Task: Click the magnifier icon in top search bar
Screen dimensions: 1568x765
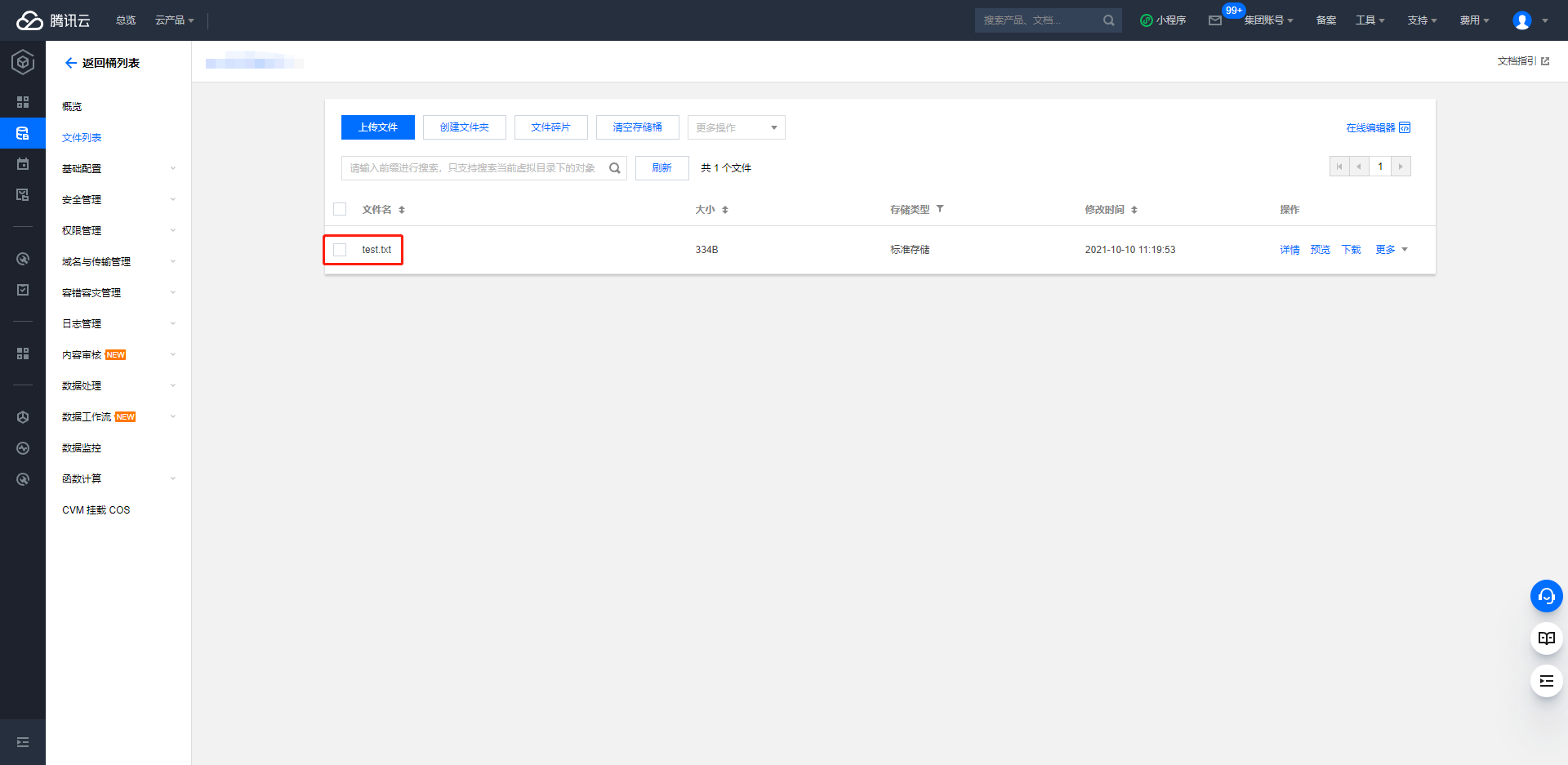Action: click(1108, 20)
